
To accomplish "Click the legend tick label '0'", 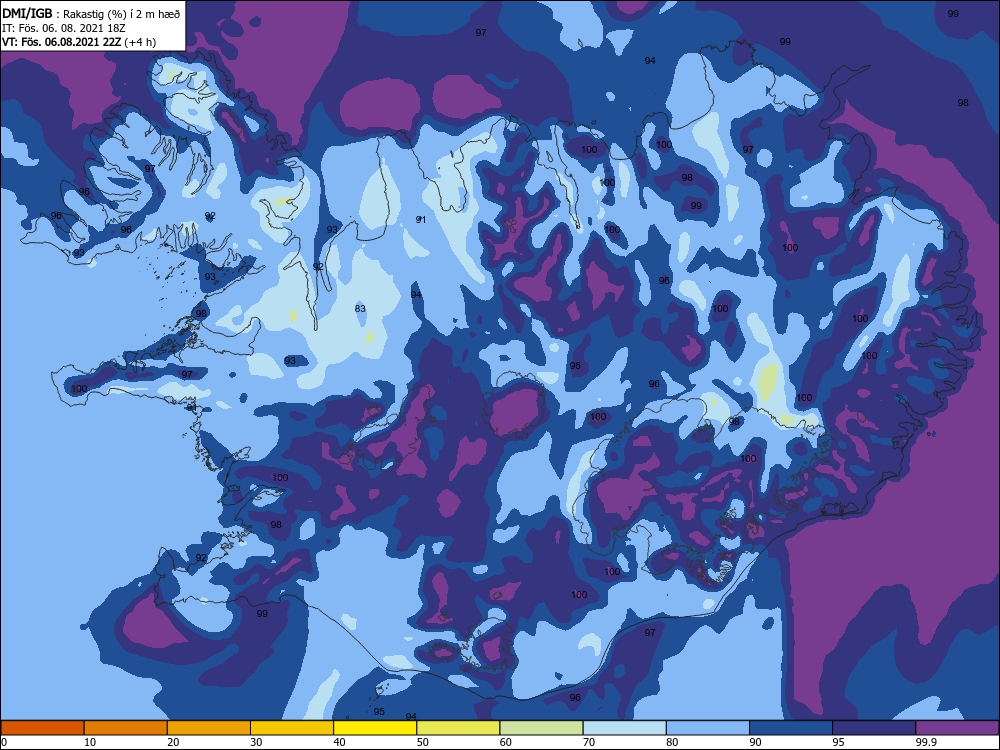I will pyautogui.click(x=4, y=742).
